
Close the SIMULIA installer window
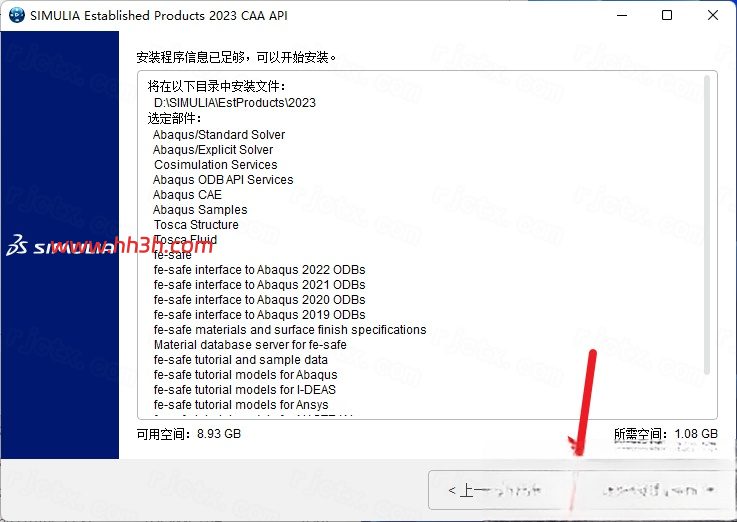(x=713, y=15)
